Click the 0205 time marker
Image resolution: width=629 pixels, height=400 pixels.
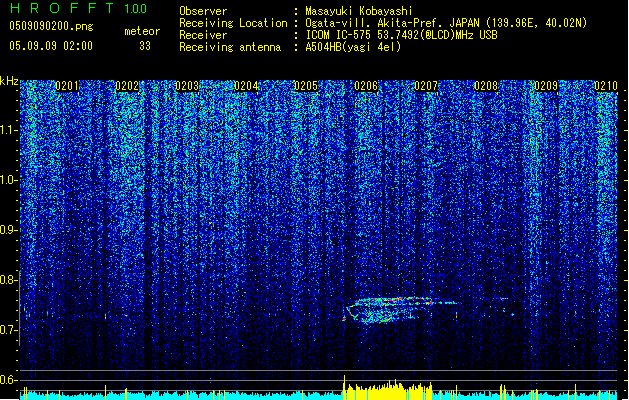[306, 86]
